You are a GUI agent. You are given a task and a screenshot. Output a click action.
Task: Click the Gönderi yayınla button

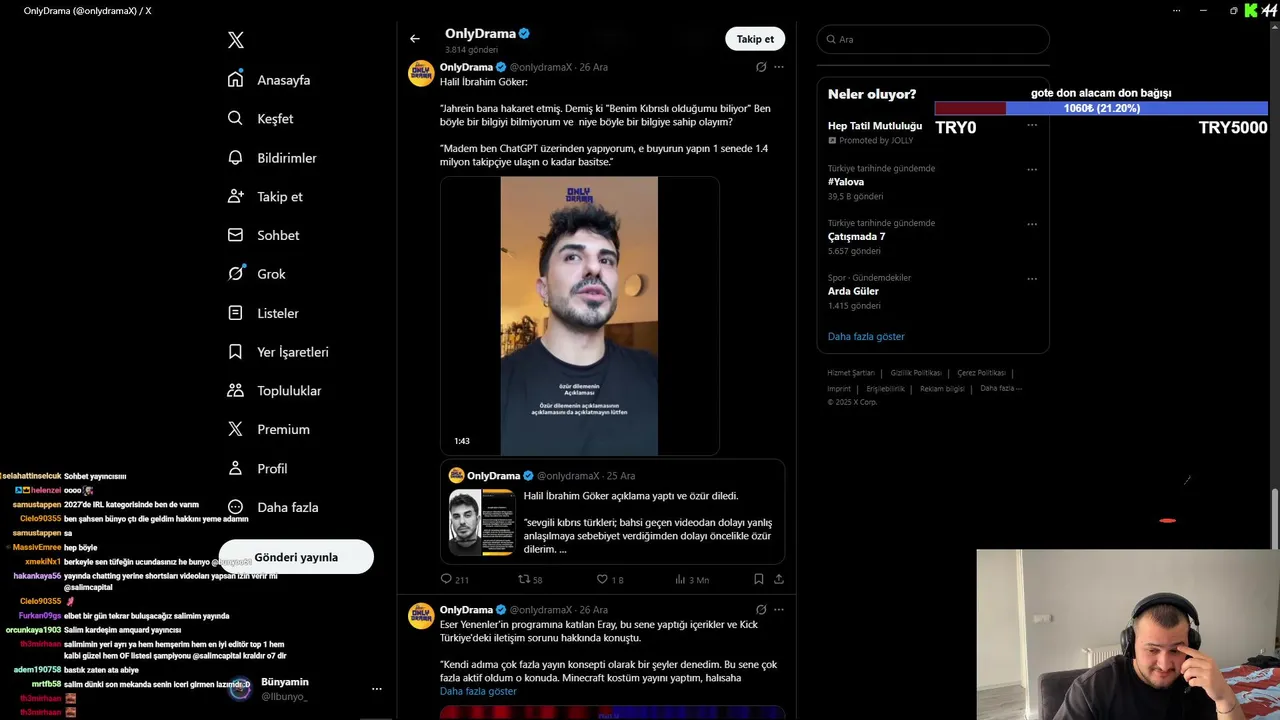coord(296,557)
